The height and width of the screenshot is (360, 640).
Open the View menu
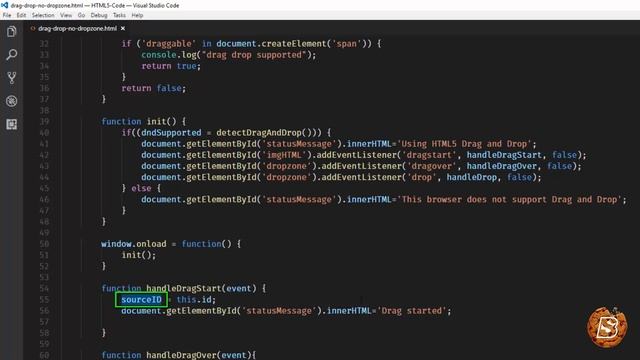click(x=66, y=15)
